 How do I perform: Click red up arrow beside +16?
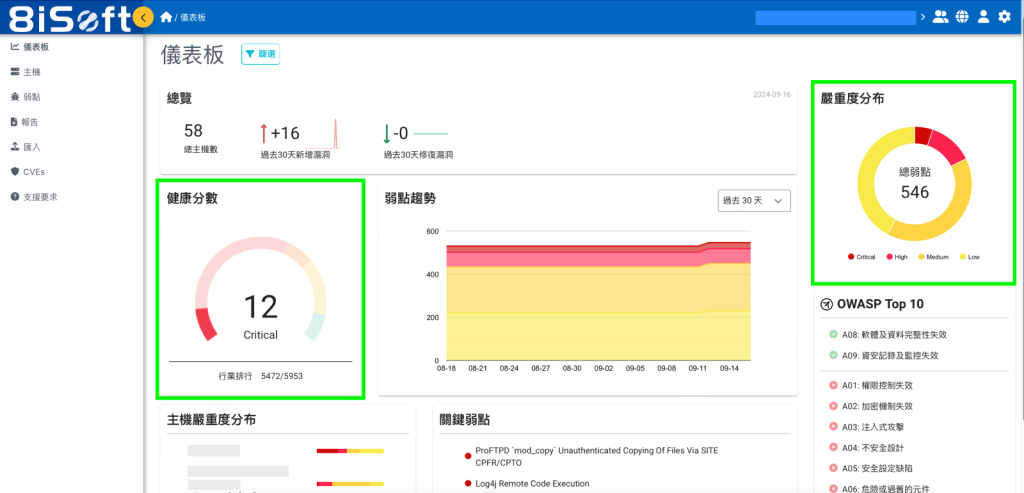click(264, 133)
